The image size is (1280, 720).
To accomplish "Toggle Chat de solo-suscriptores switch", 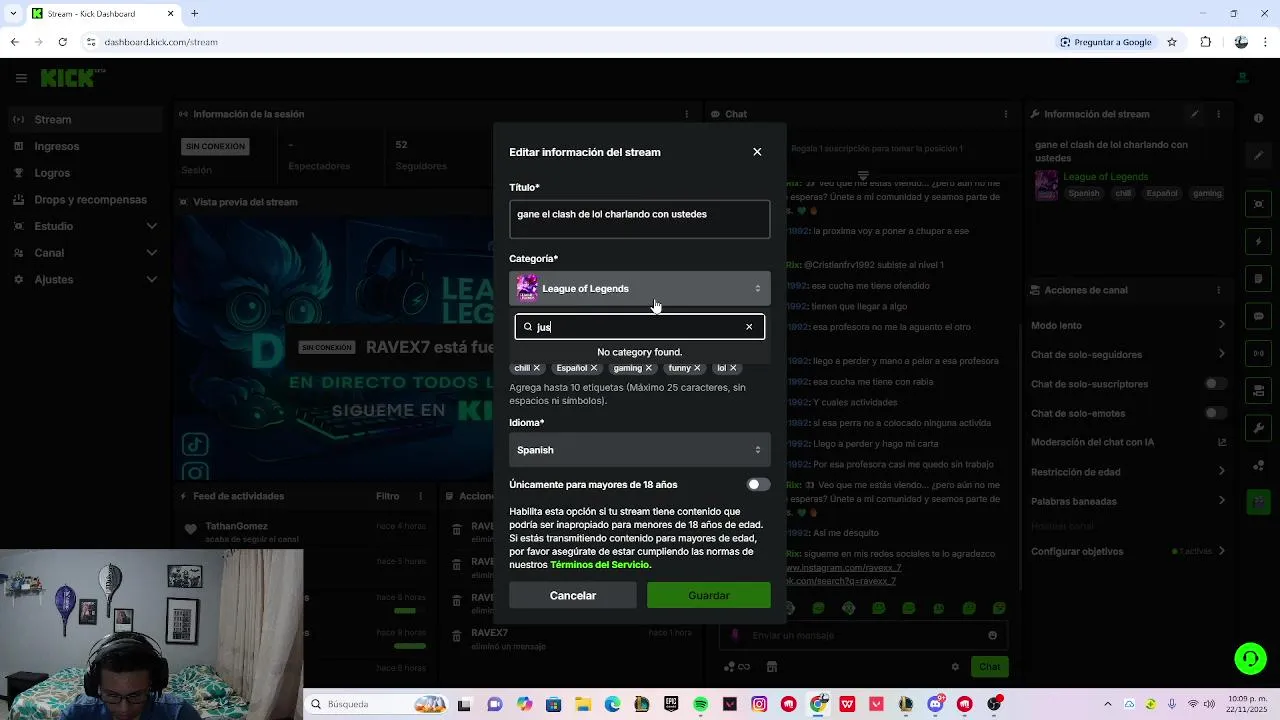I will click(x=1216, y=384).
